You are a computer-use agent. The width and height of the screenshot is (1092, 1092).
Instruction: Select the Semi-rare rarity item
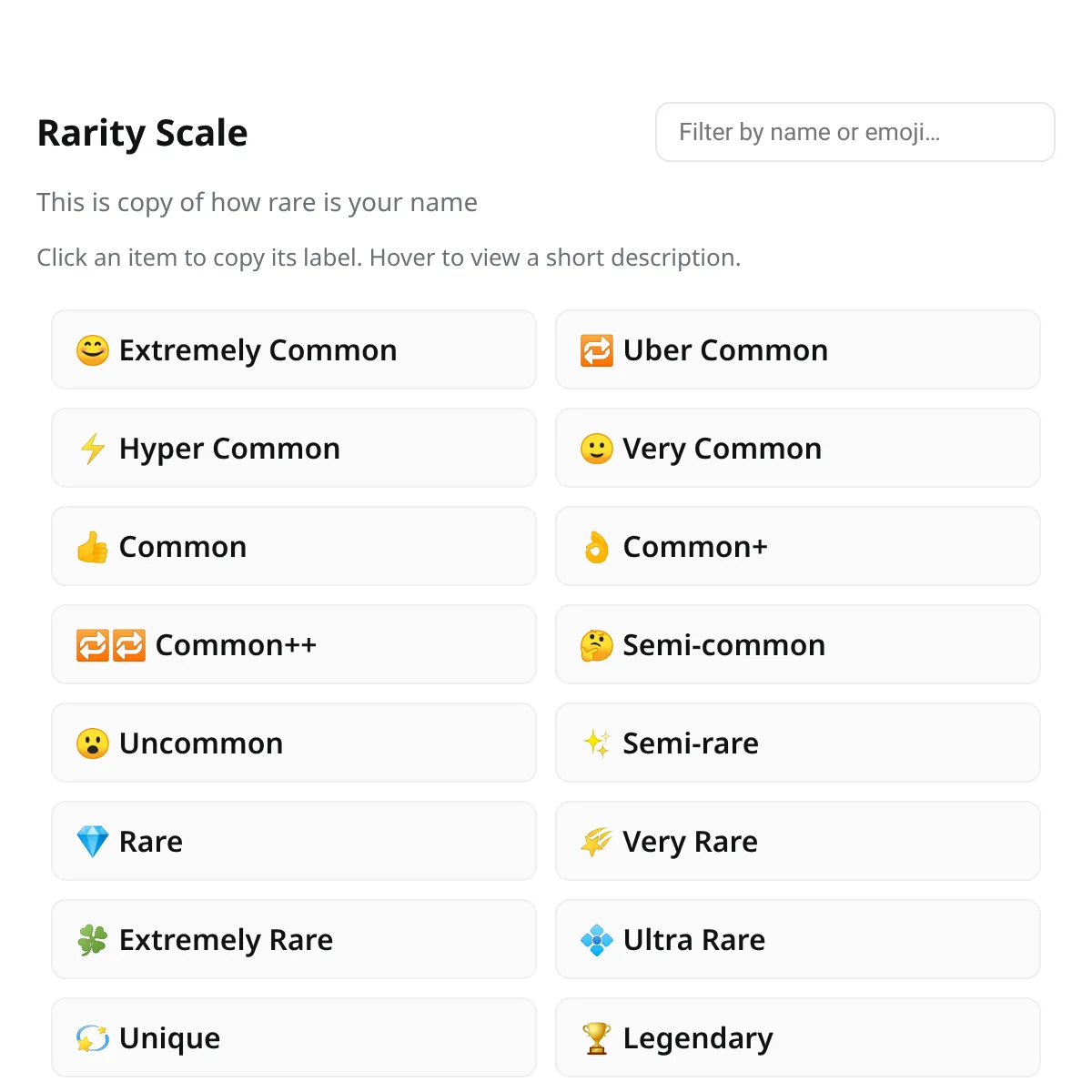798,743
